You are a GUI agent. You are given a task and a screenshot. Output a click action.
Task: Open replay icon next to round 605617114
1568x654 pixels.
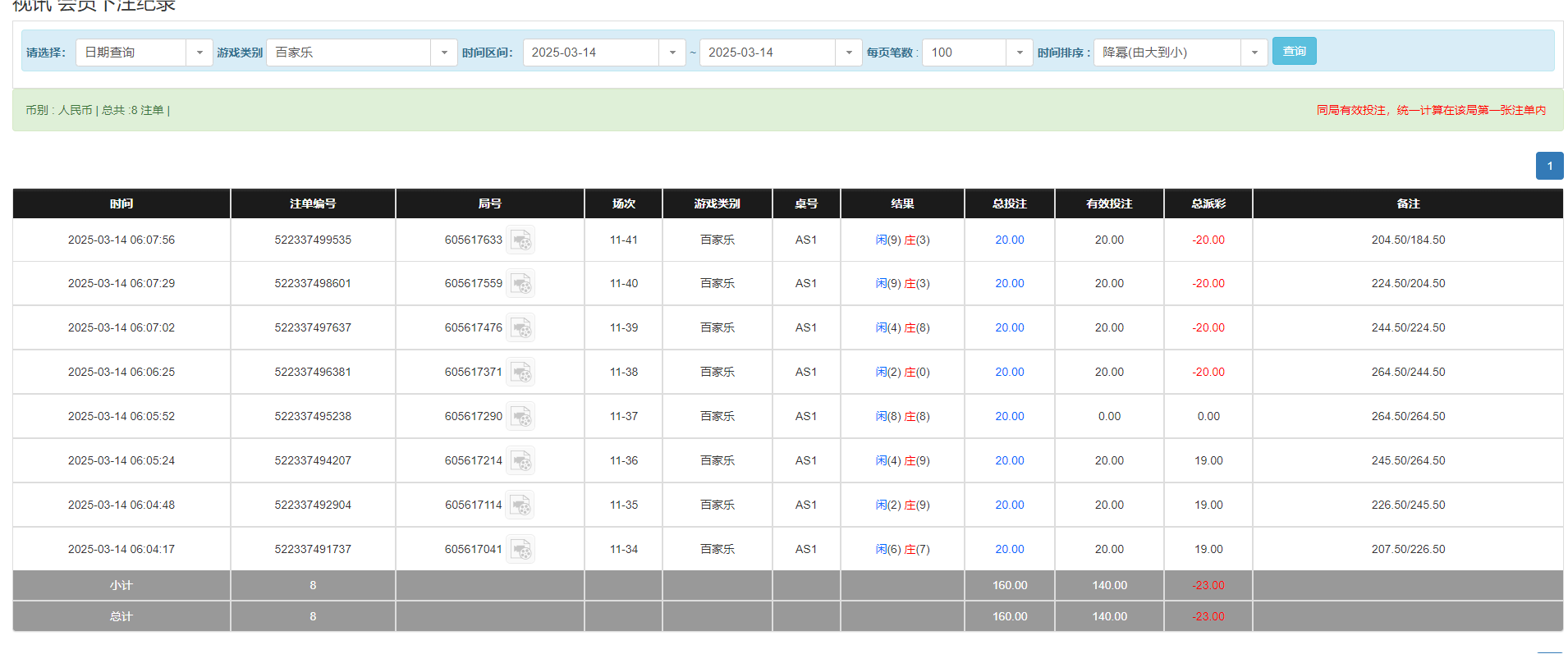coord(520,505)
